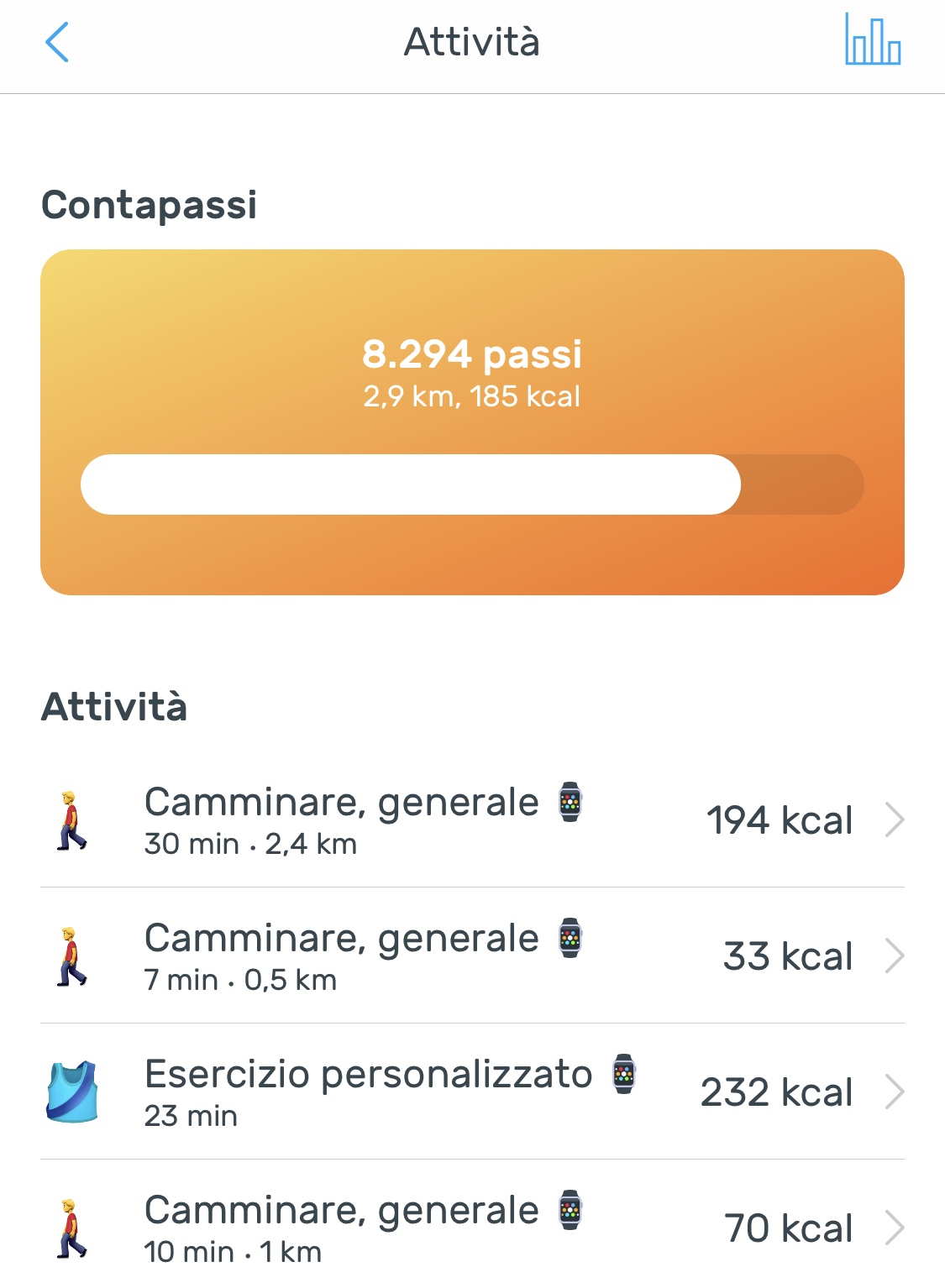Open Camminare, generale 10 min activity
This screenshot has width=945, height=1288.
point(472,1228)
